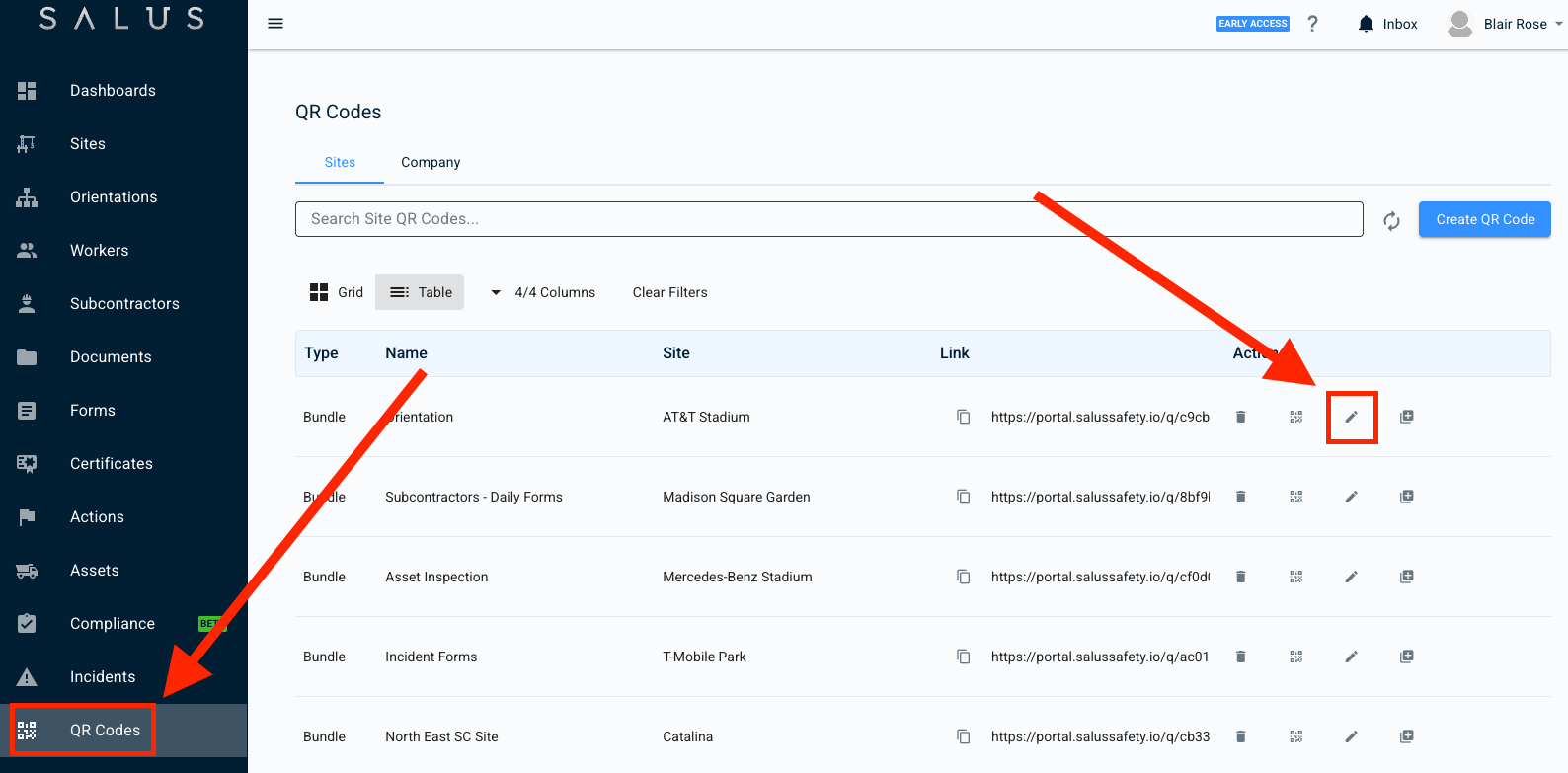Viewport: 1568px width, 773px height.
Task: Click Clear Filters
Action: pyautogui.click(x=669, y=292)
